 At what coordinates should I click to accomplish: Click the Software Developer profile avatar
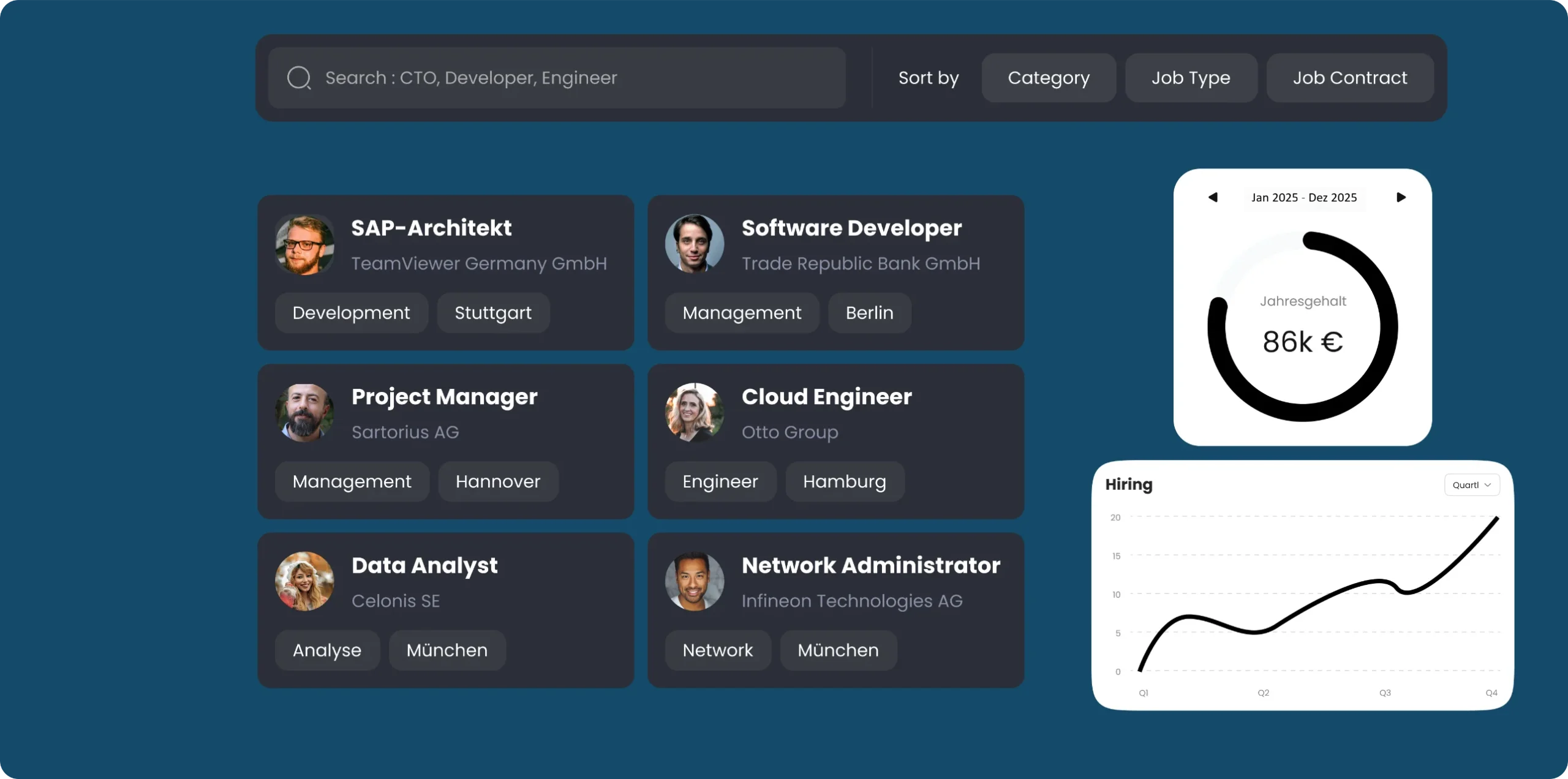point(695,244)
